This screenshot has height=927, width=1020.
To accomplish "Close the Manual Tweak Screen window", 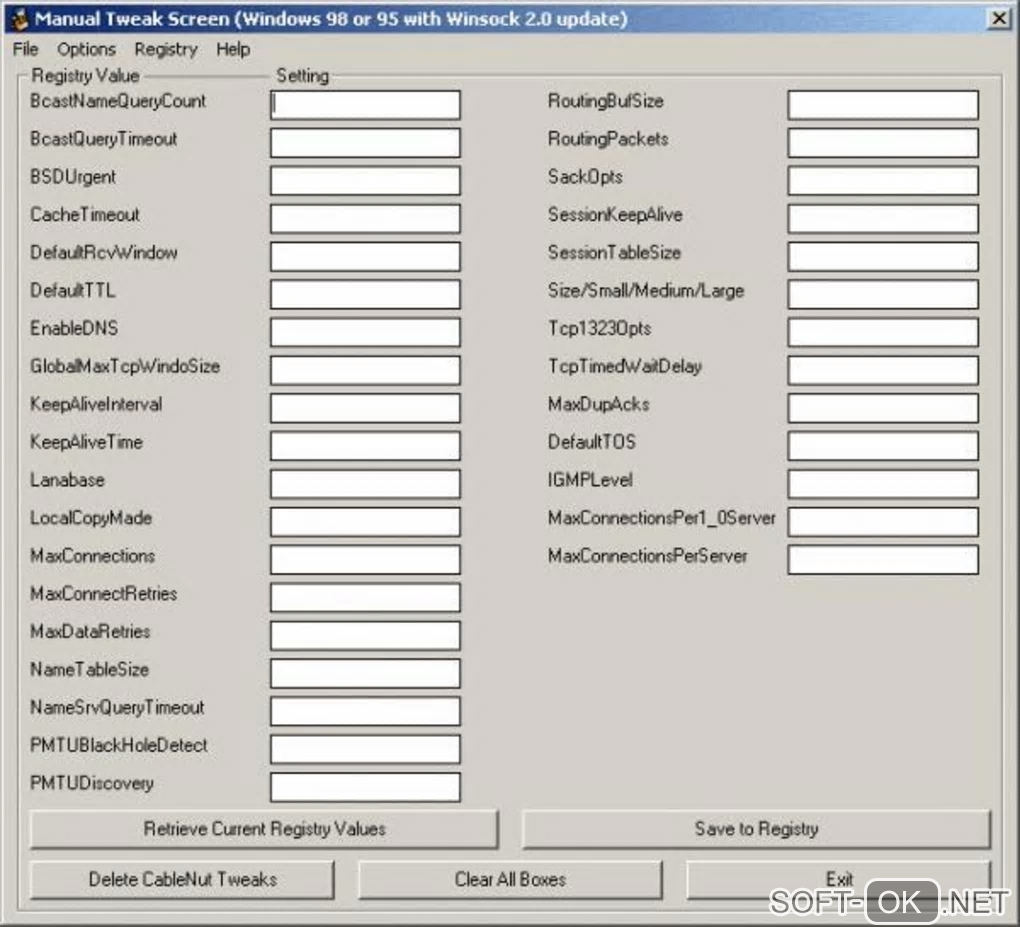I will pos(998,18).
